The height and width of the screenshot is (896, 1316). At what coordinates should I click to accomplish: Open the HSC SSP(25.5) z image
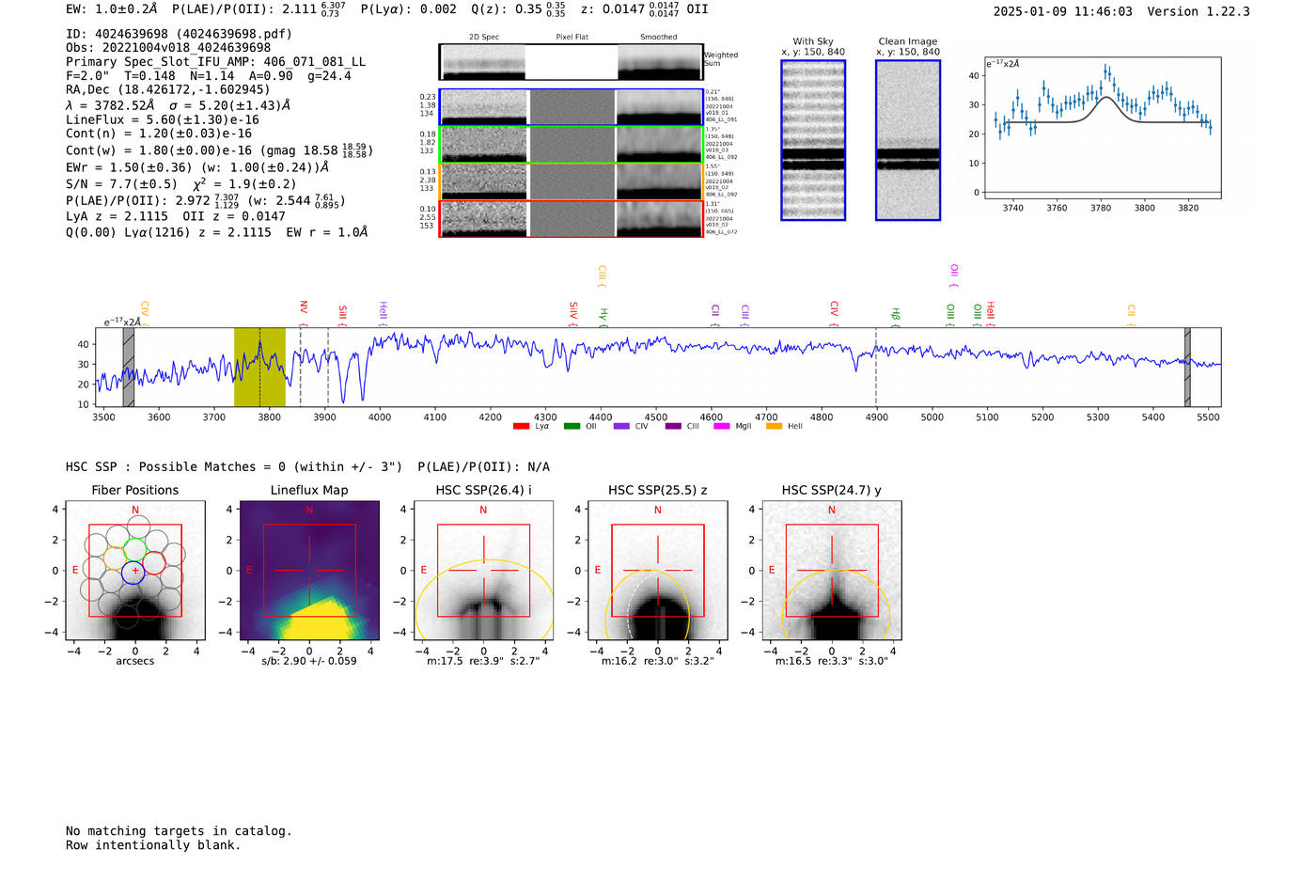[658, 571]
